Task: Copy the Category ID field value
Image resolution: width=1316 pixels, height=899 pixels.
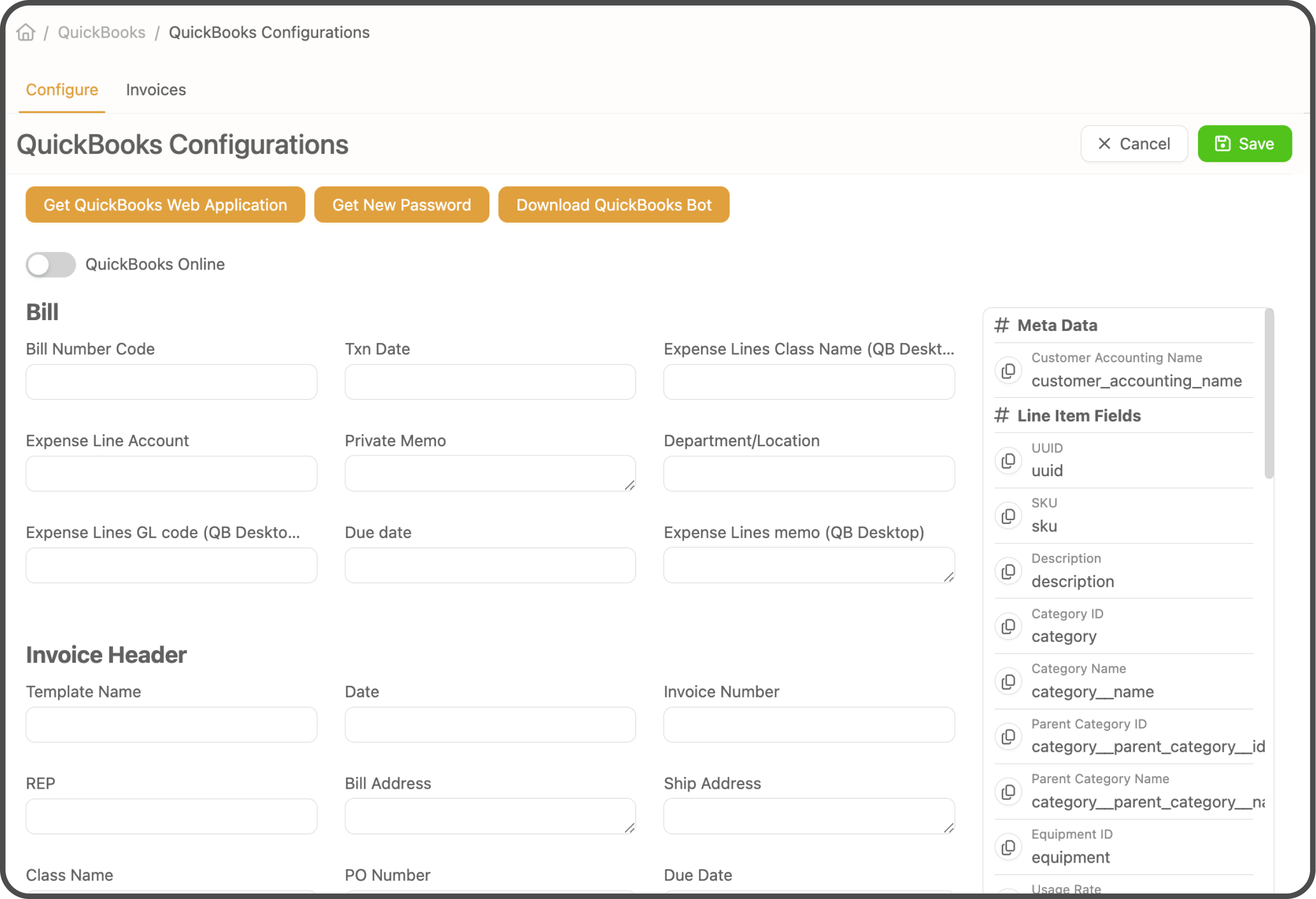Action: point(1008,626)
